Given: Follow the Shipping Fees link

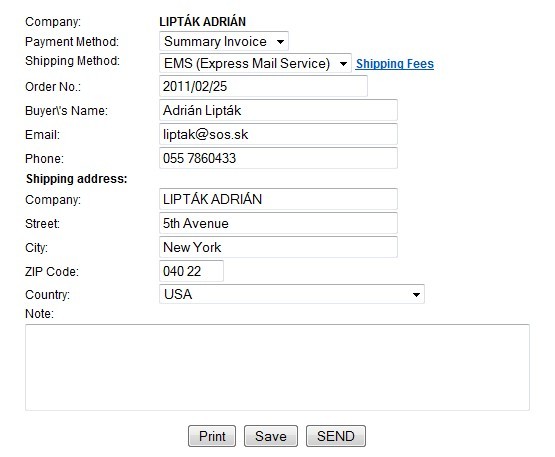Looking at the screenshot, I should point(395,64).
